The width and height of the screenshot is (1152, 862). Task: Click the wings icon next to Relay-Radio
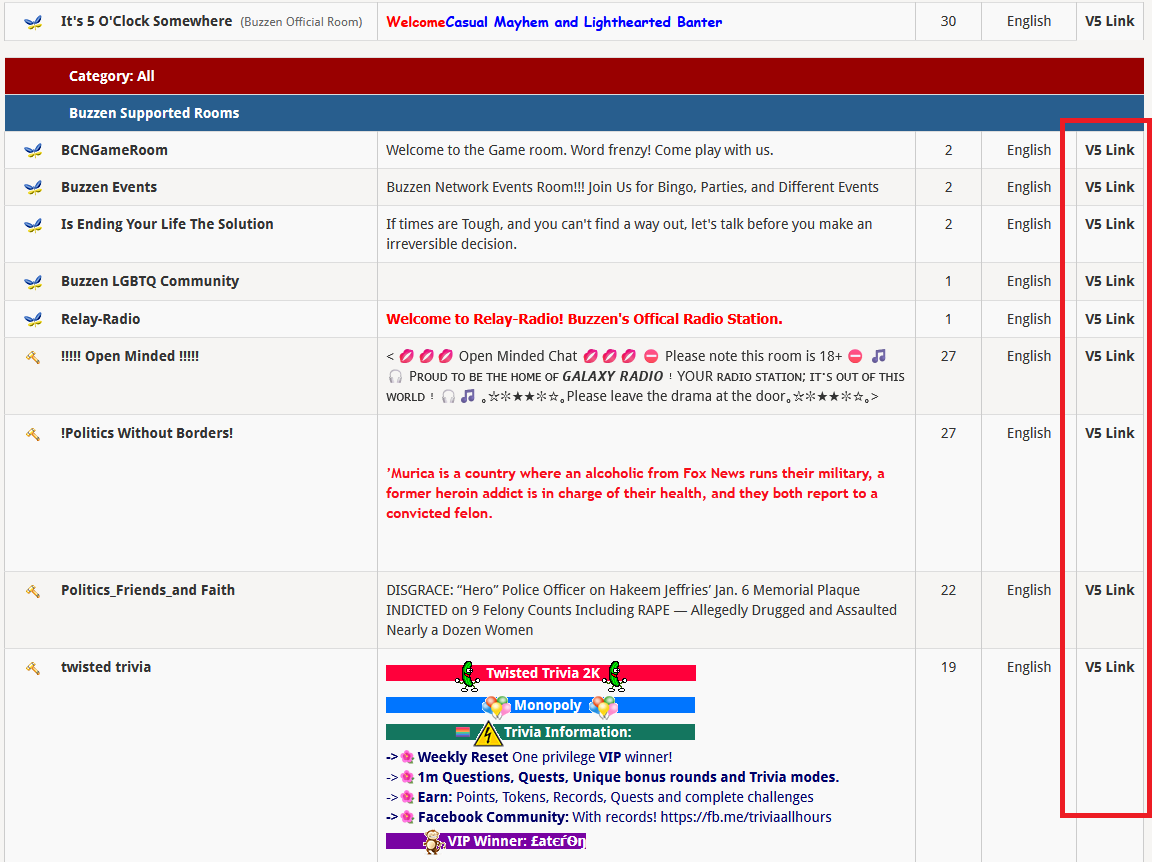(x=33, y=319)
